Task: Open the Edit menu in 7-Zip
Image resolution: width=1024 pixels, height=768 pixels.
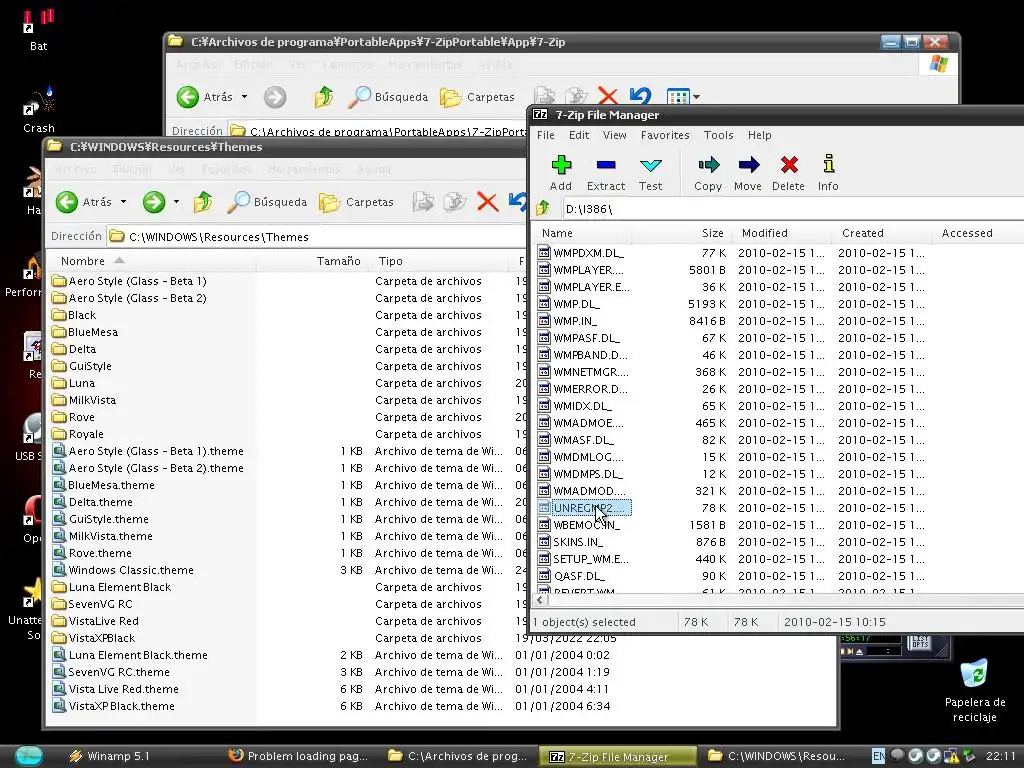Action: [579, 135]
